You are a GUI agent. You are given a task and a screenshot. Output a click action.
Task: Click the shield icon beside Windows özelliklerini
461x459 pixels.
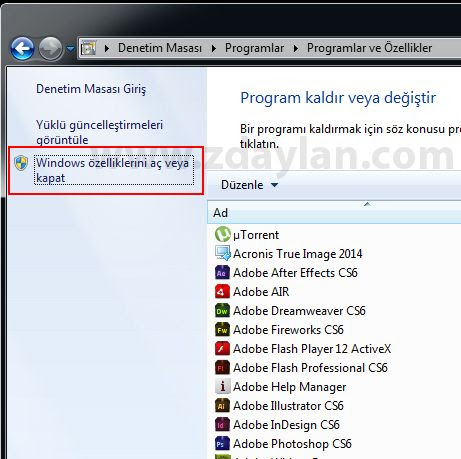click(x=21, y=163)
